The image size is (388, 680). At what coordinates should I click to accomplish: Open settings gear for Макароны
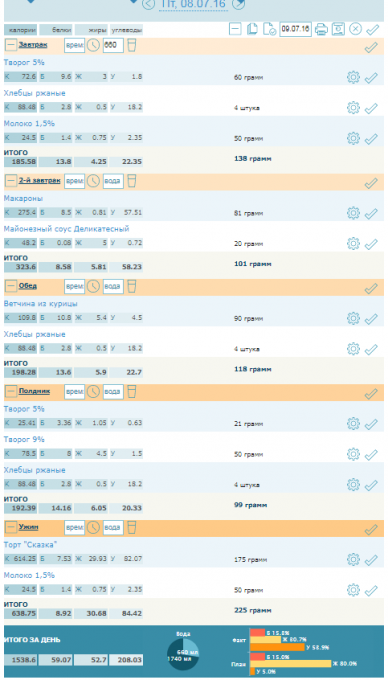pos(353,213)
